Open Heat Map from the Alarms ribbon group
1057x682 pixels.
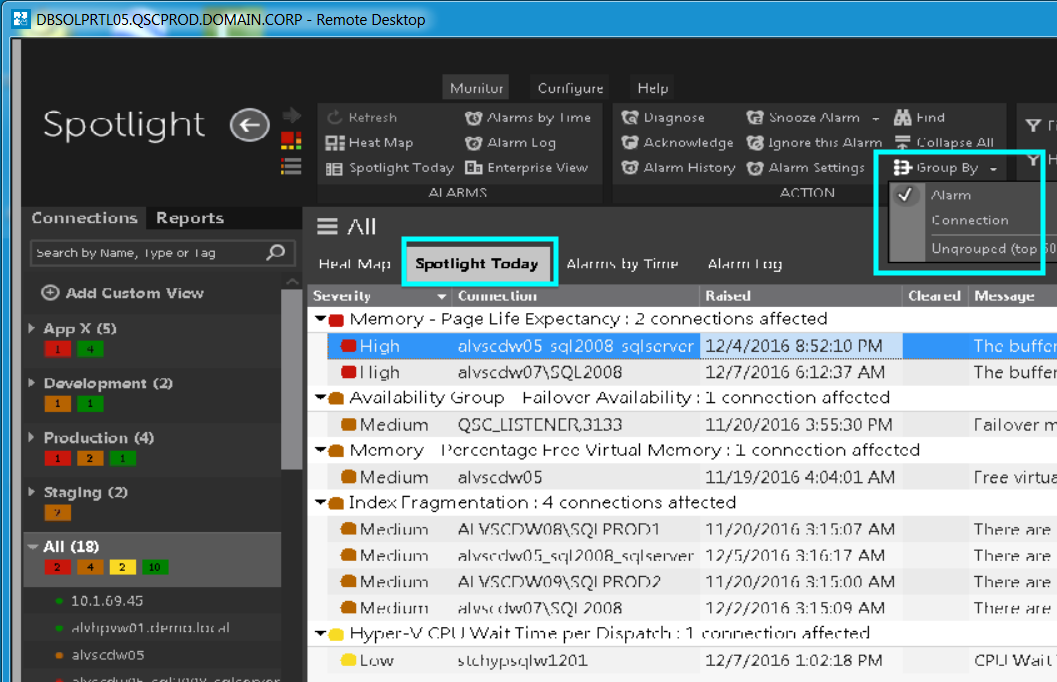(369, 142)
